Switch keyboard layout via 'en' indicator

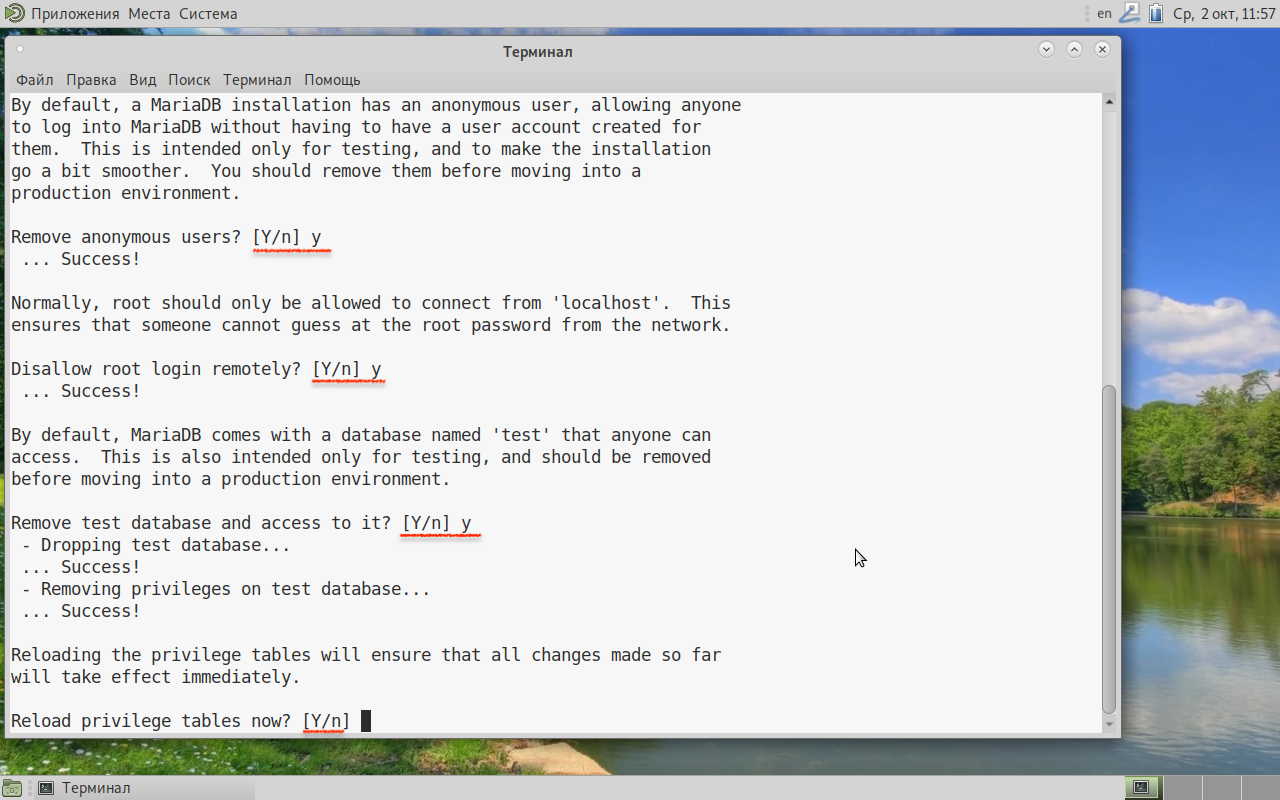point(1104,13)
